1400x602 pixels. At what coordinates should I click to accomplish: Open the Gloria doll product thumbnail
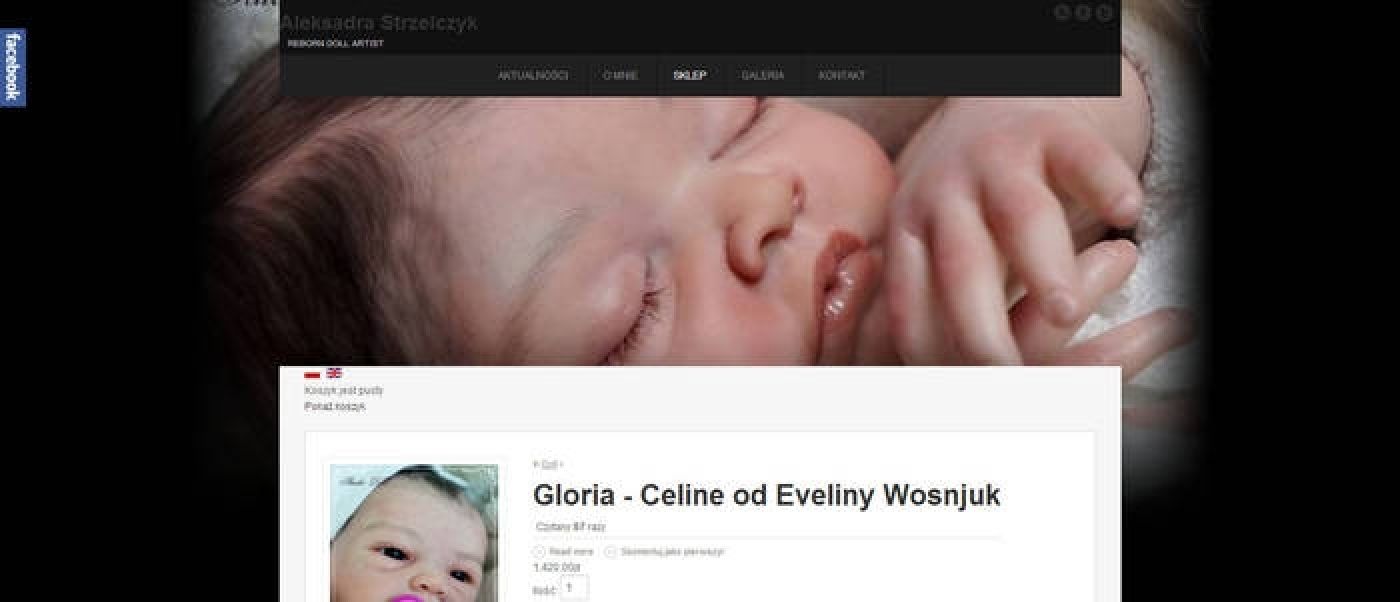click(x=414, y=533)
